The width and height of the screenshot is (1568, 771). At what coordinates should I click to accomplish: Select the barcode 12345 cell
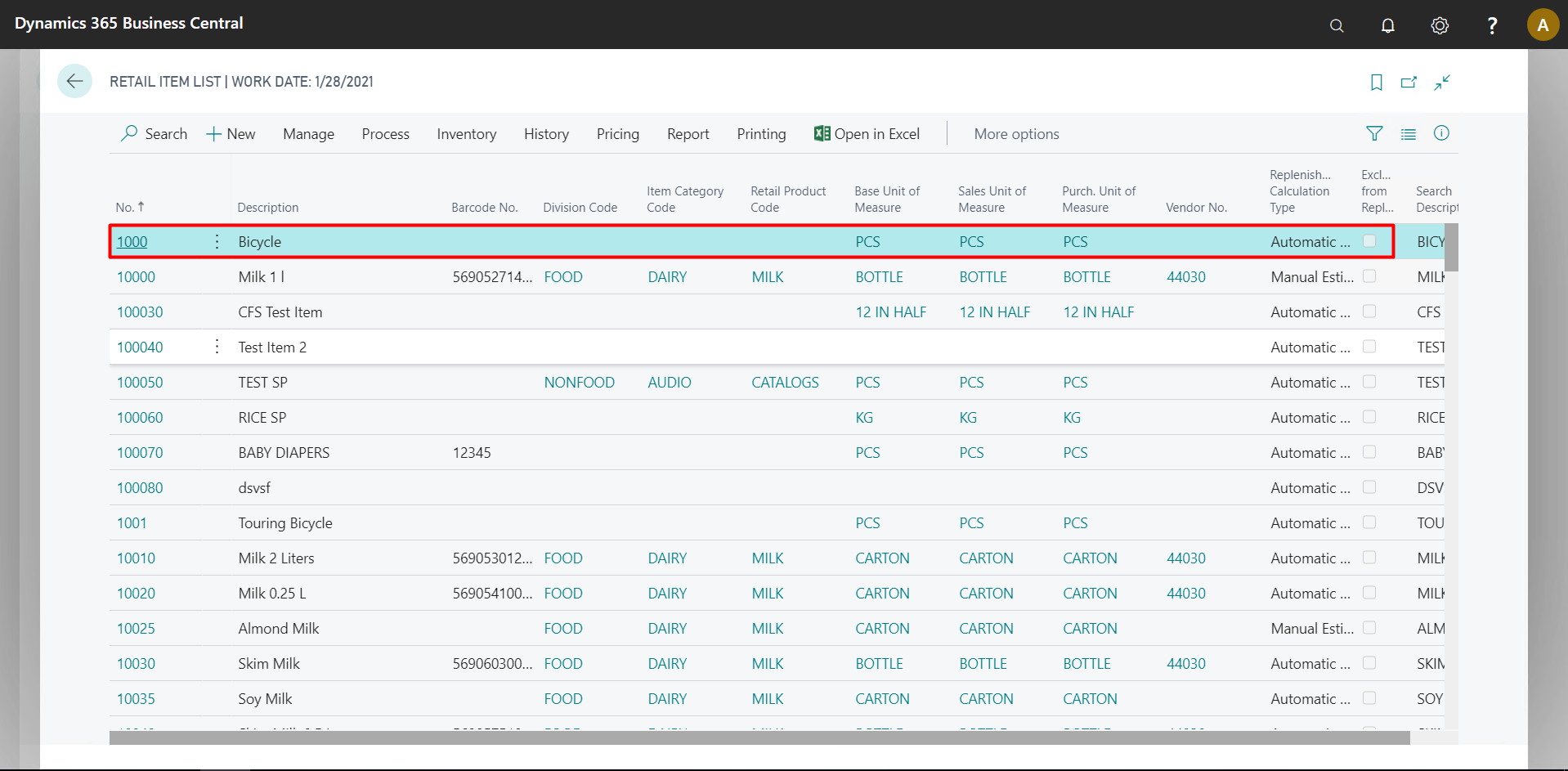coord(472,452)
